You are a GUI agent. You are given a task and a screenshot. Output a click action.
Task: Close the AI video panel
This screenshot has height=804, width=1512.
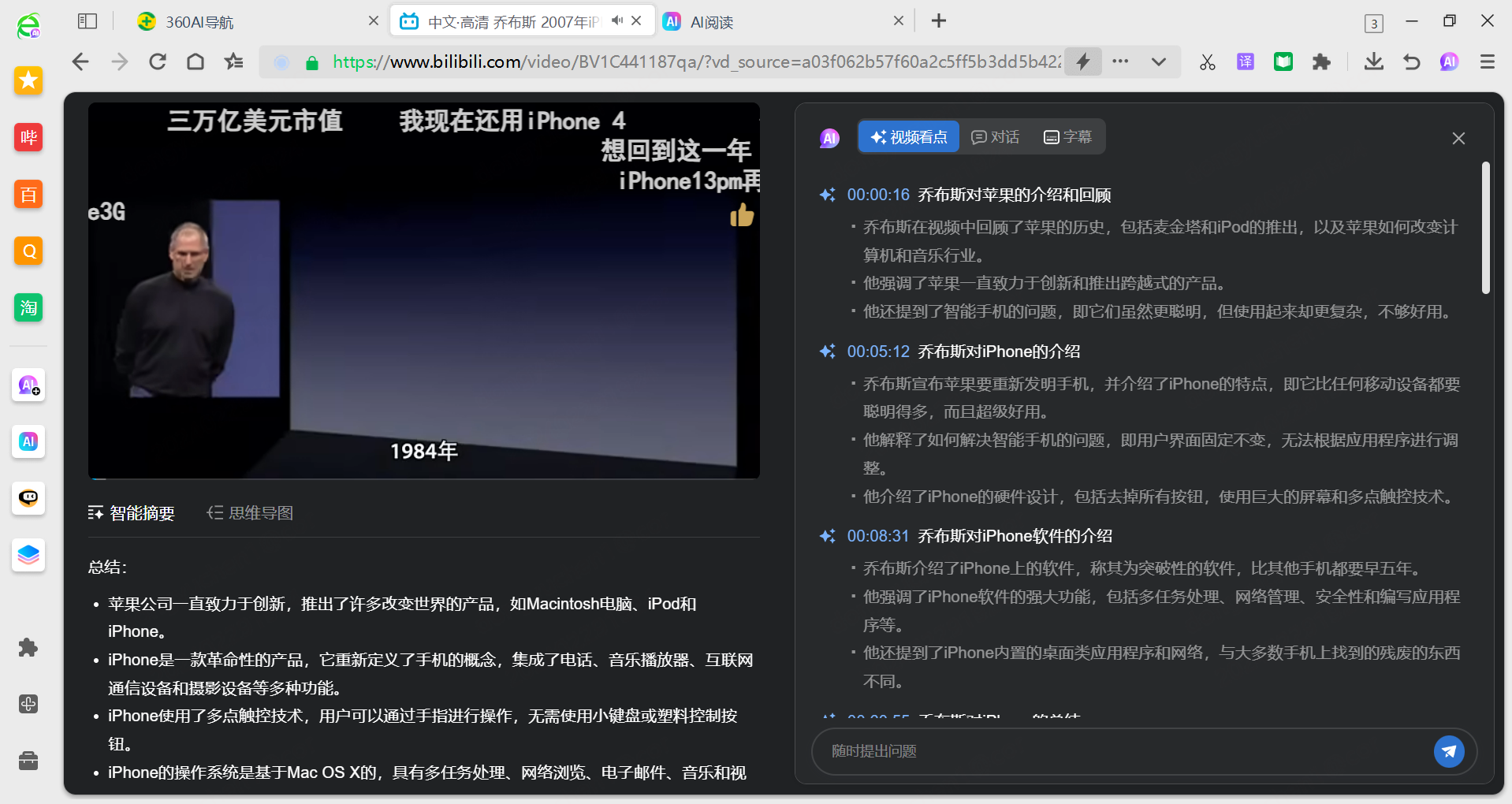(x=1458, y=139)
